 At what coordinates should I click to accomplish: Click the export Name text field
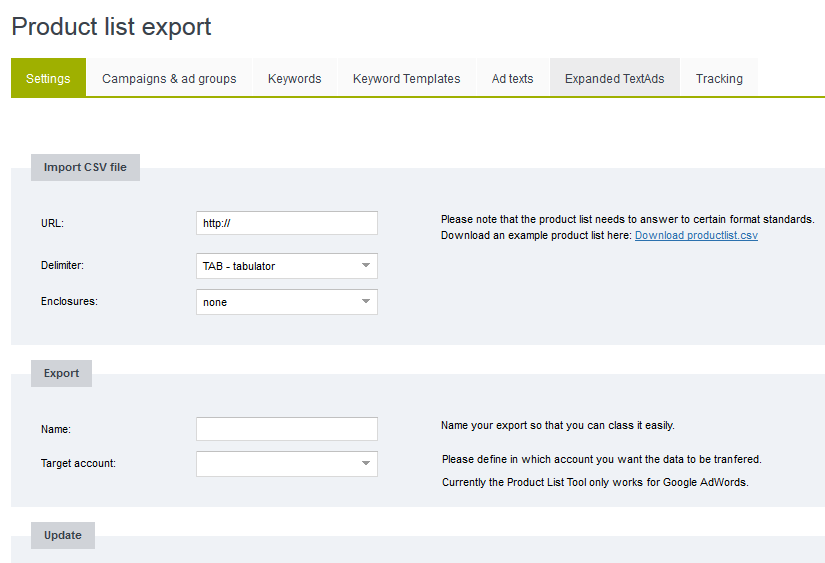point(286,429)
